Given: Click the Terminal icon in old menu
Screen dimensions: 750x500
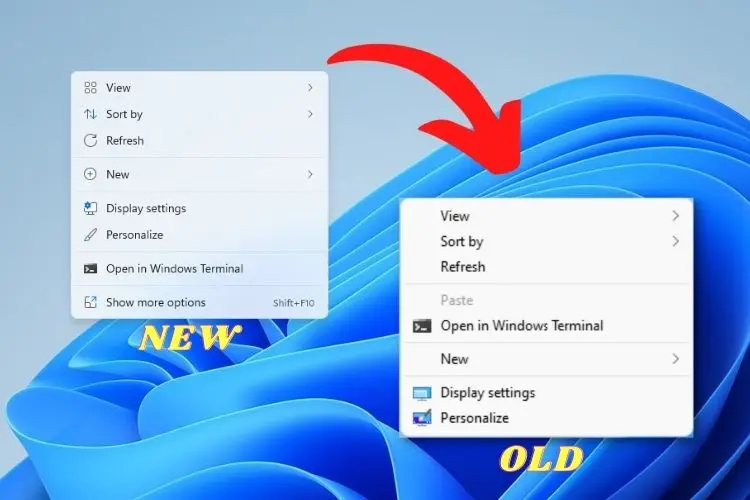Looking at the screenshot, I should [x=422, y=326].
